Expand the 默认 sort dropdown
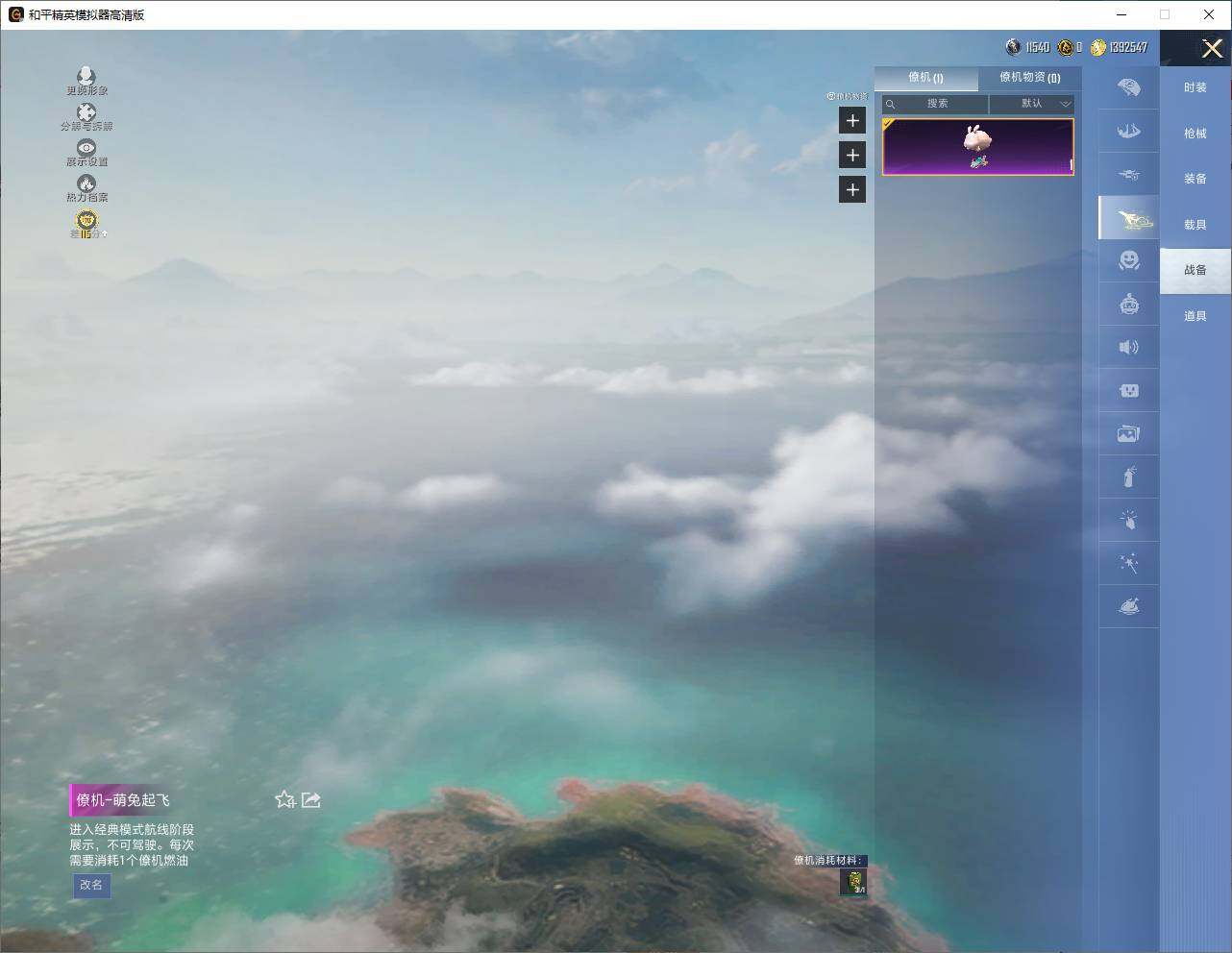This screenshot has width=1232, height=953. pyautogui.click(x=1032, y=104)
